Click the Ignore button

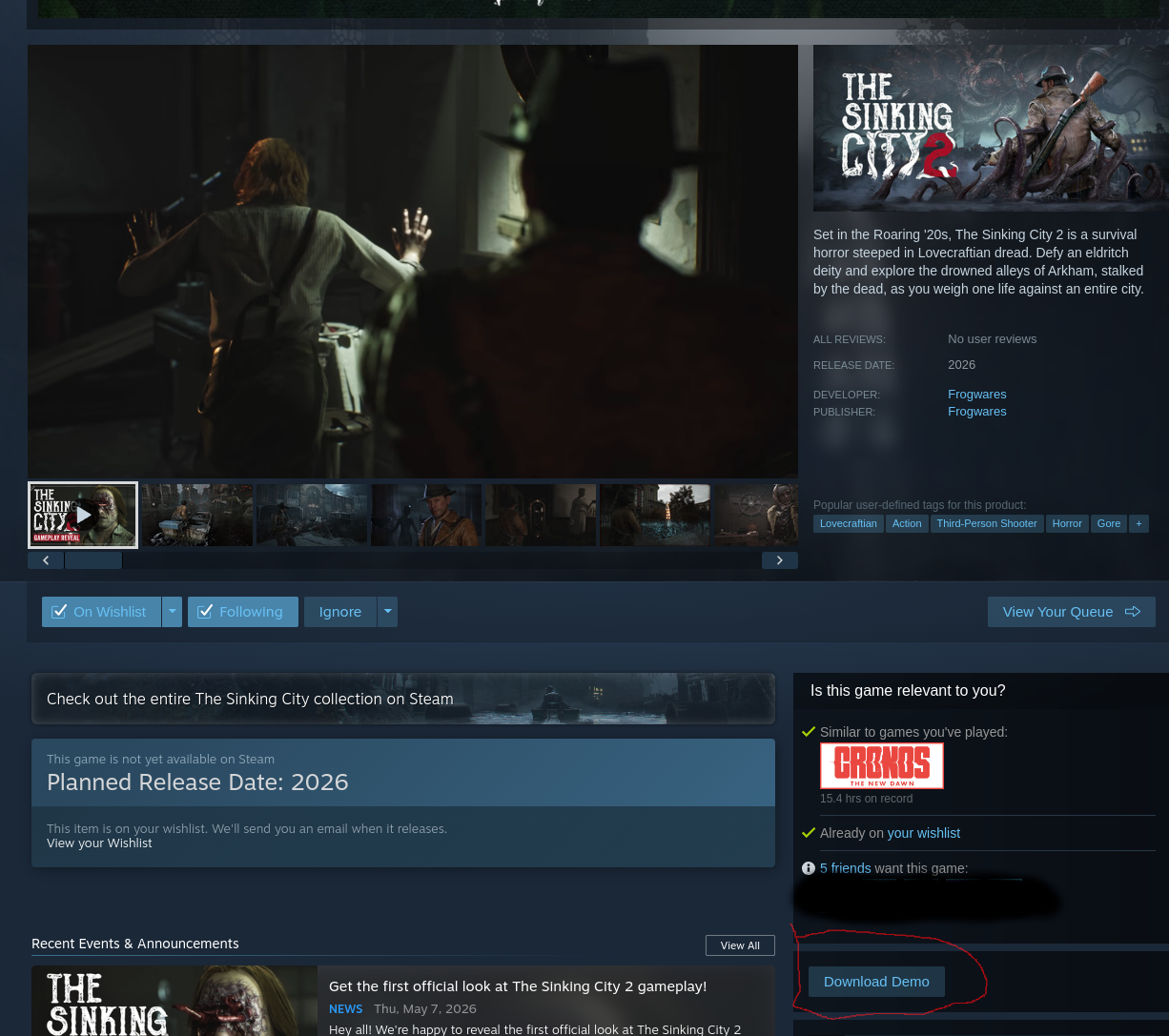[x=340, y=612]
